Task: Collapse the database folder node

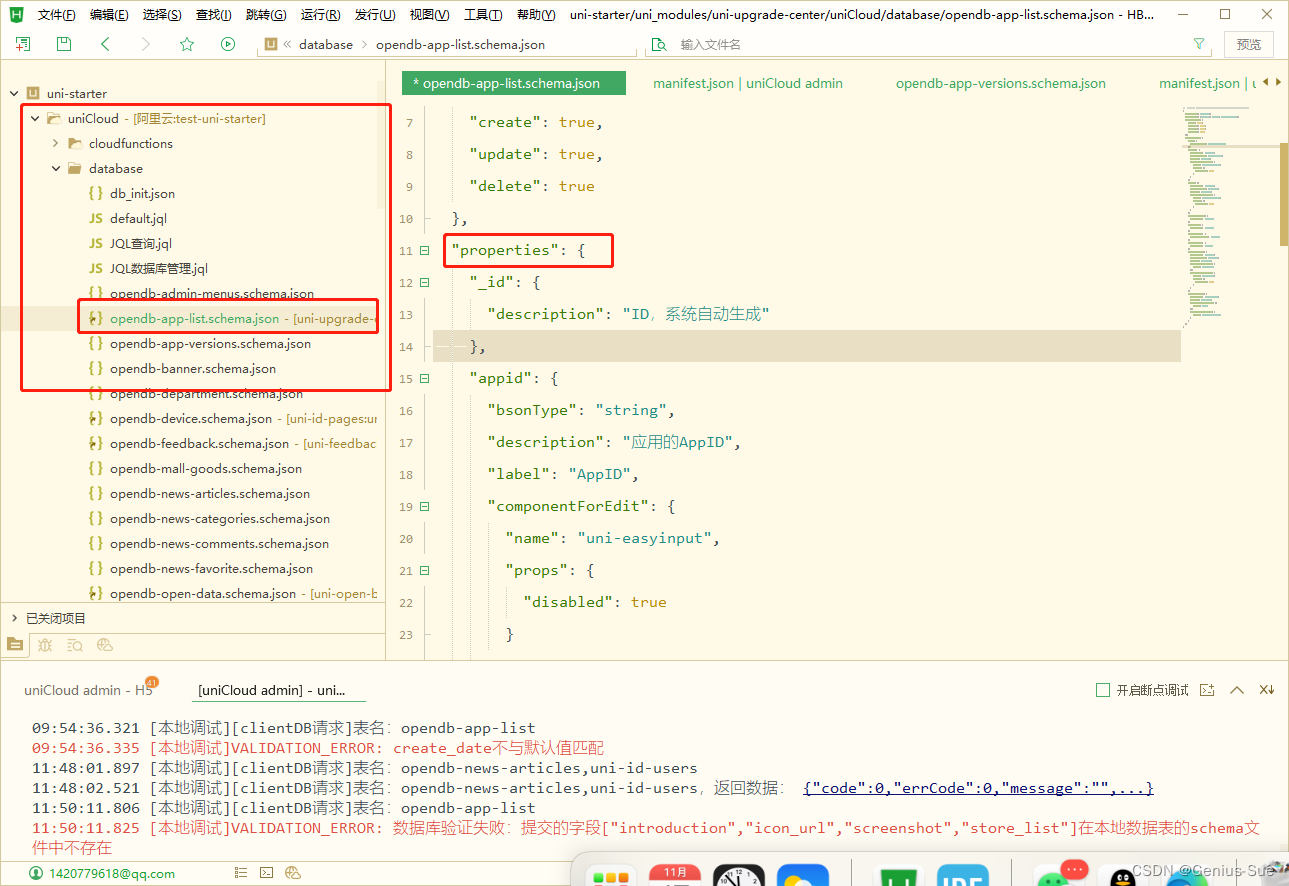Action: click(56, 168)
